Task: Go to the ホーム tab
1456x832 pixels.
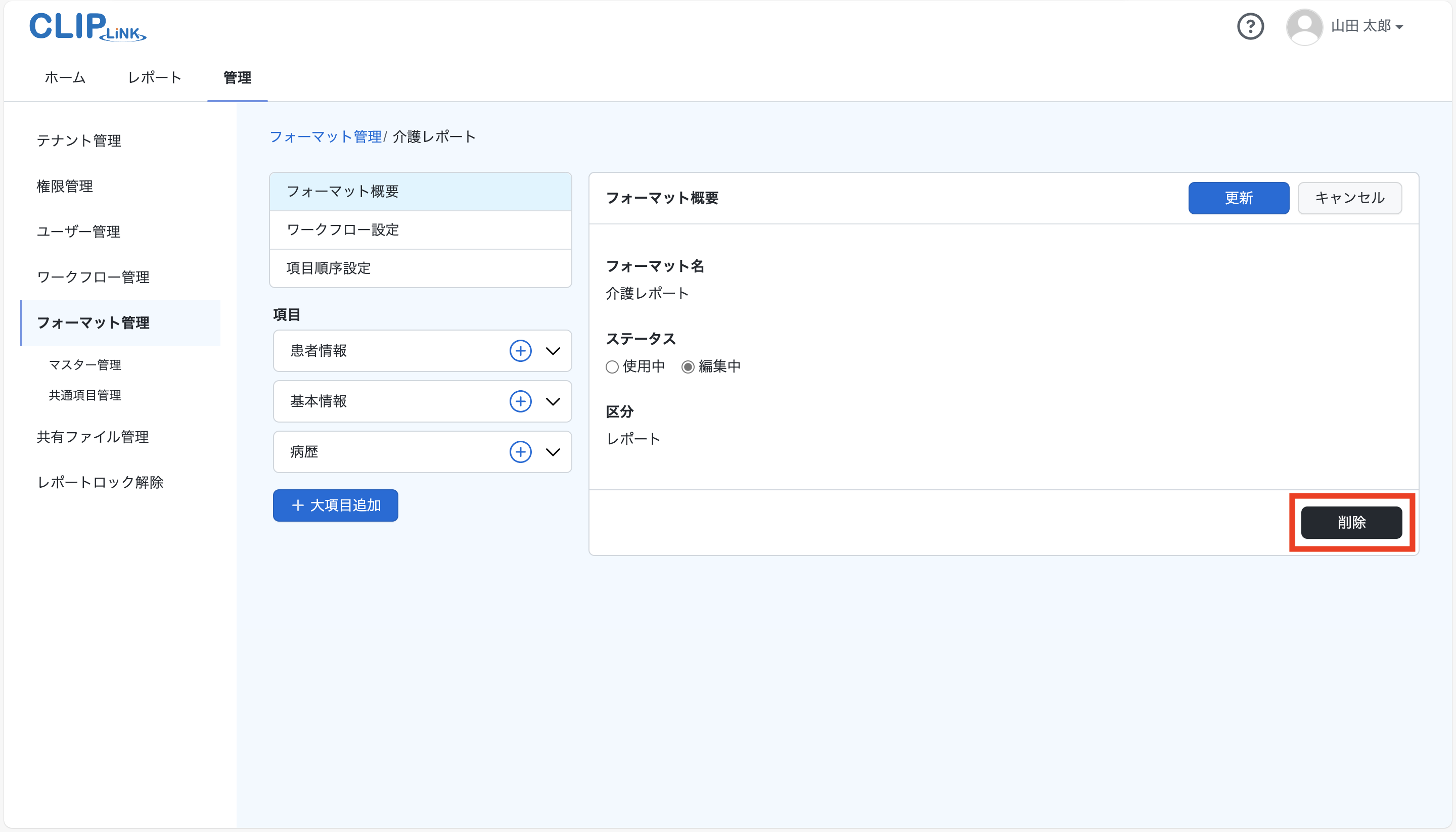Action: [65, 78]
